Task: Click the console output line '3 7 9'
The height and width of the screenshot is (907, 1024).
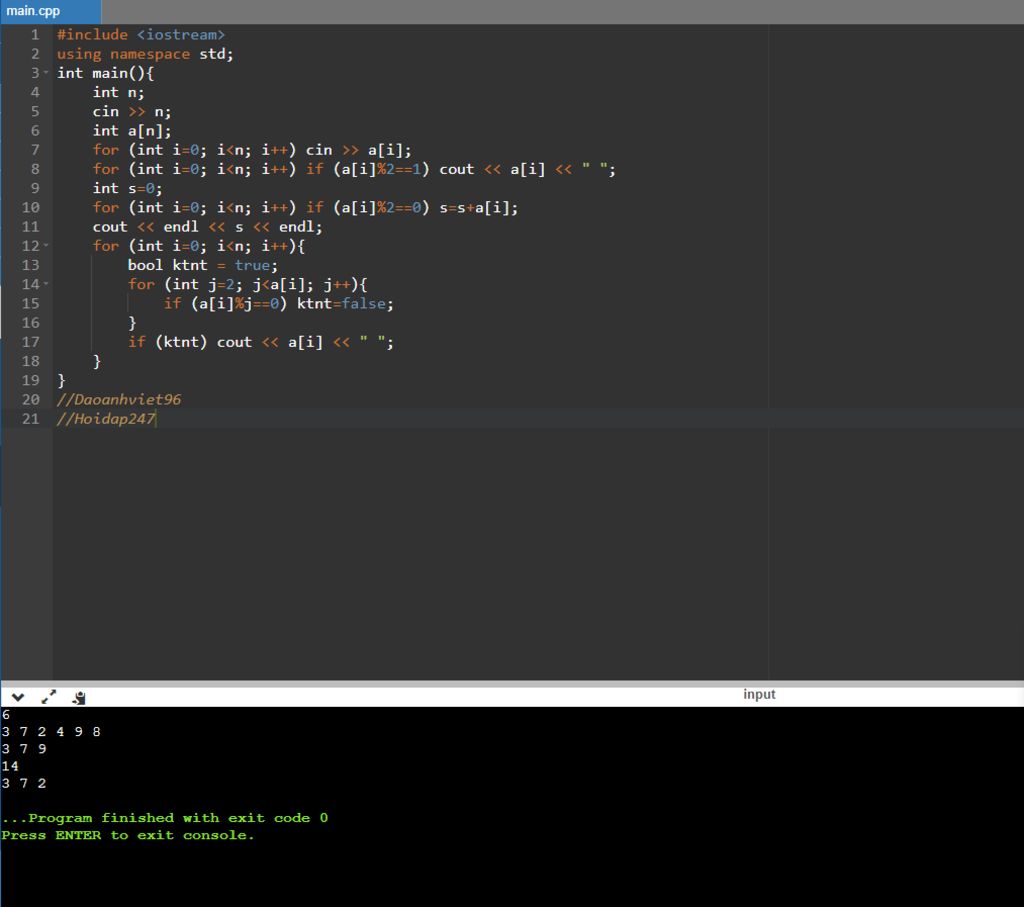Action: click(24, 748)
